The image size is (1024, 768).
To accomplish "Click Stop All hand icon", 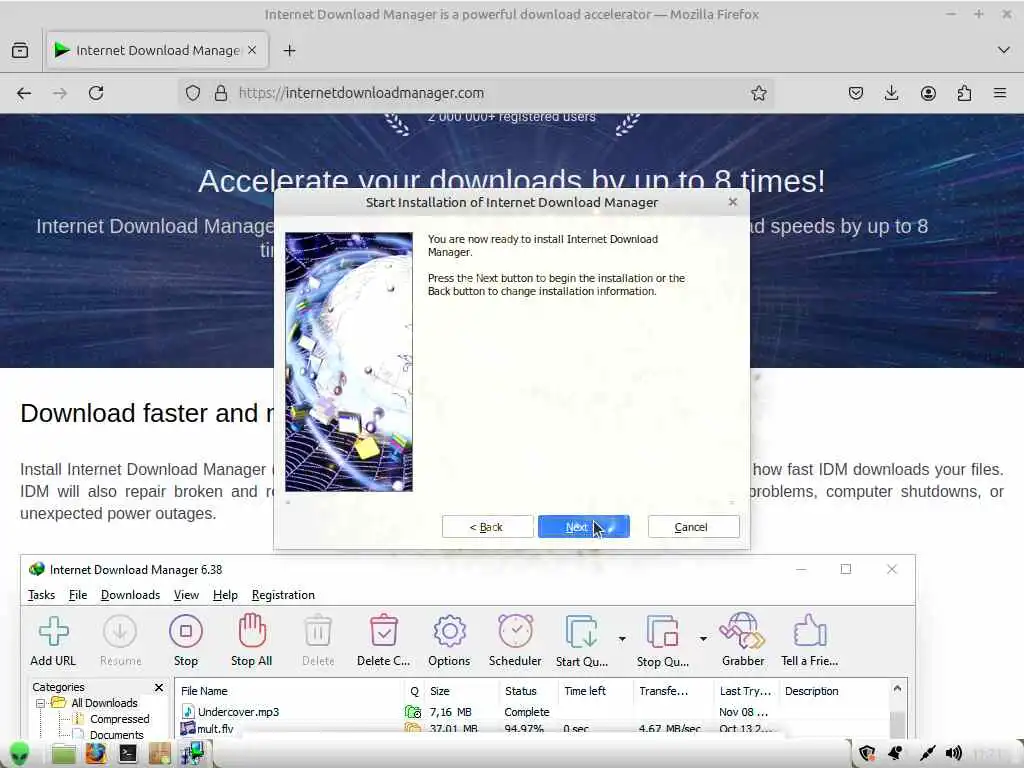I will point(252,641).
